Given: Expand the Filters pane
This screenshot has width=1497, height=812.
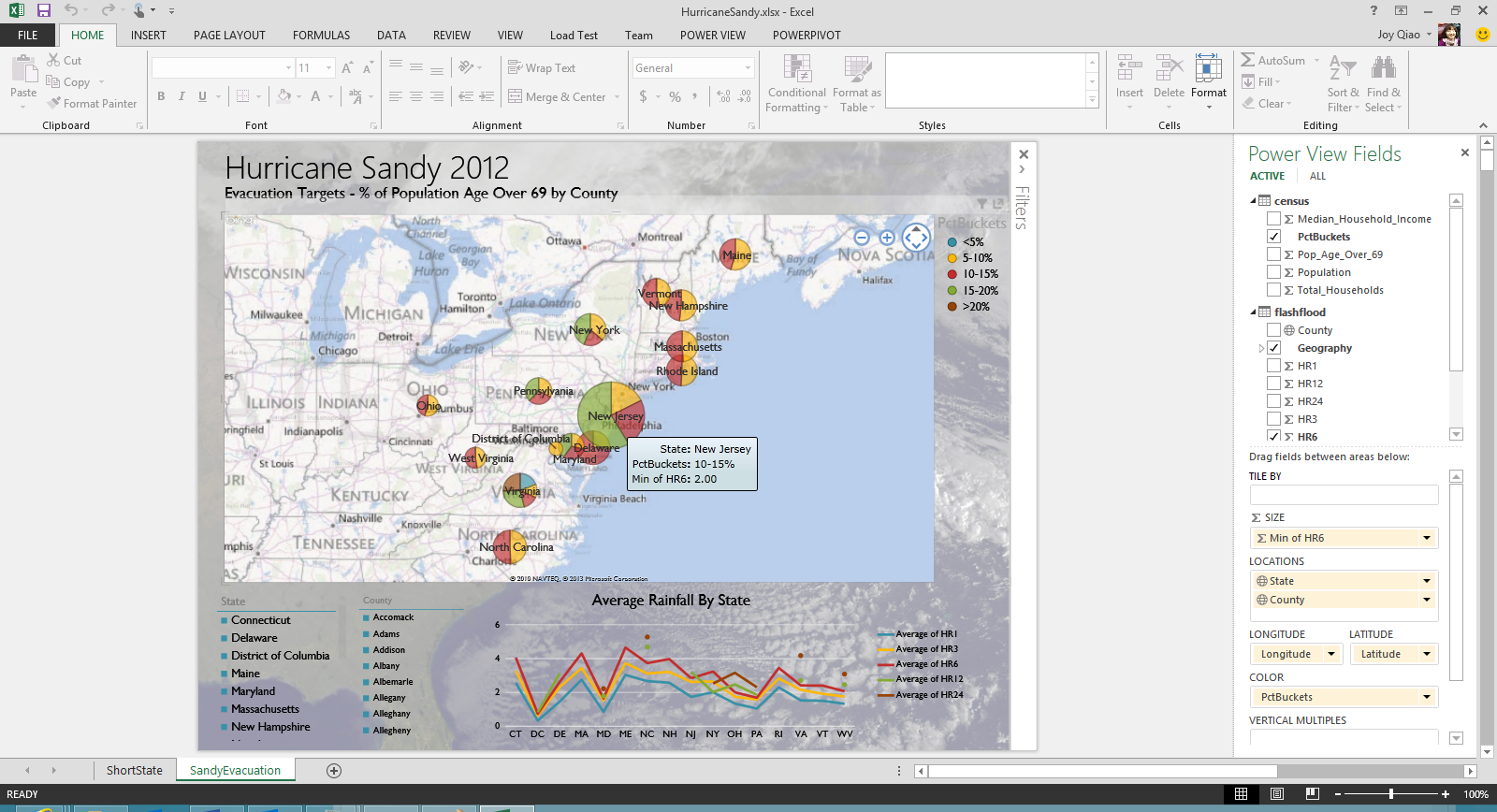Looking at the screenshot, I should tap(1022, 169).
